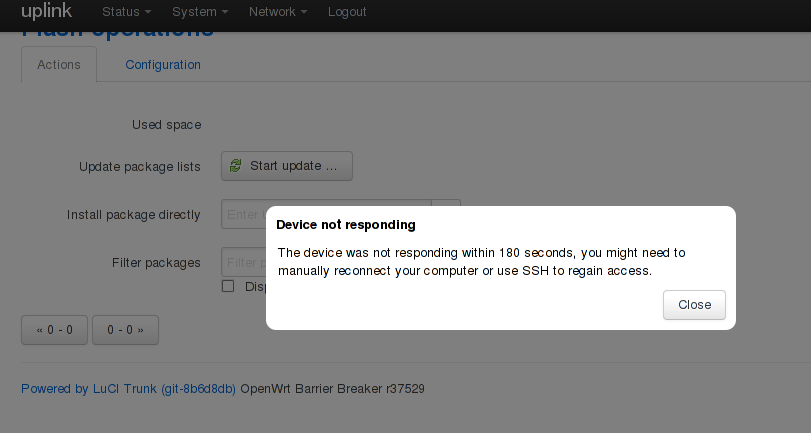
Task: Click the Filter packages label
Action: click(x=156, y=263)
